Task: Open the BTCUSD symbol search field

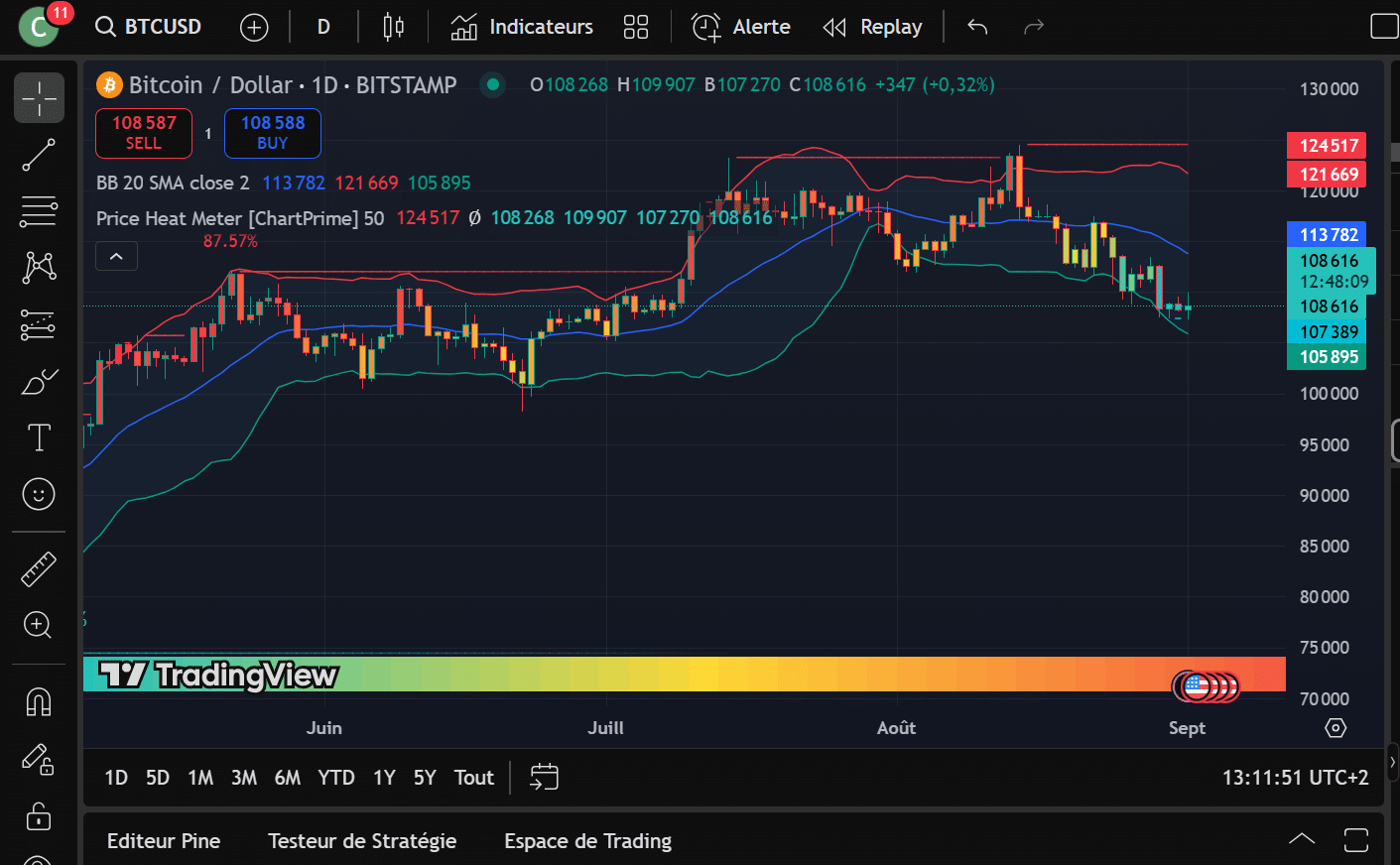Action: [150, 27]
